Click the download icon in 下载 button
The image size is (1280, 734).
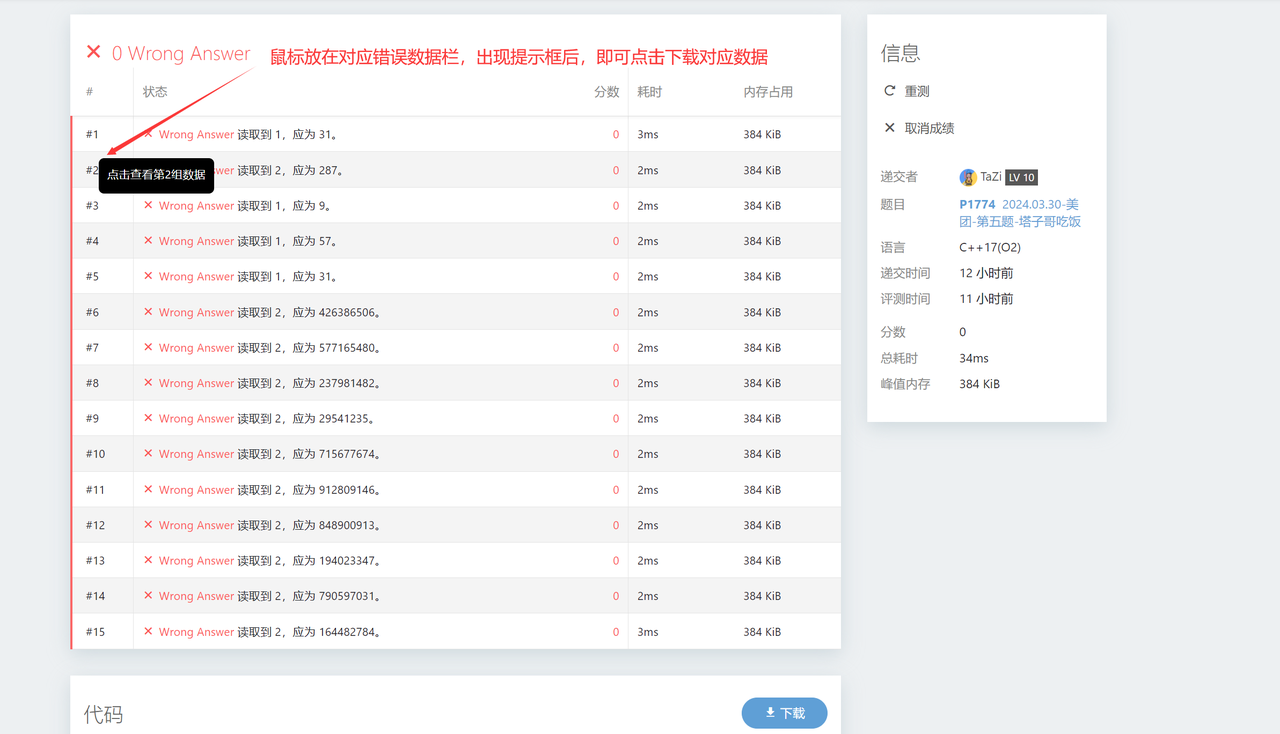pos(770,713)
